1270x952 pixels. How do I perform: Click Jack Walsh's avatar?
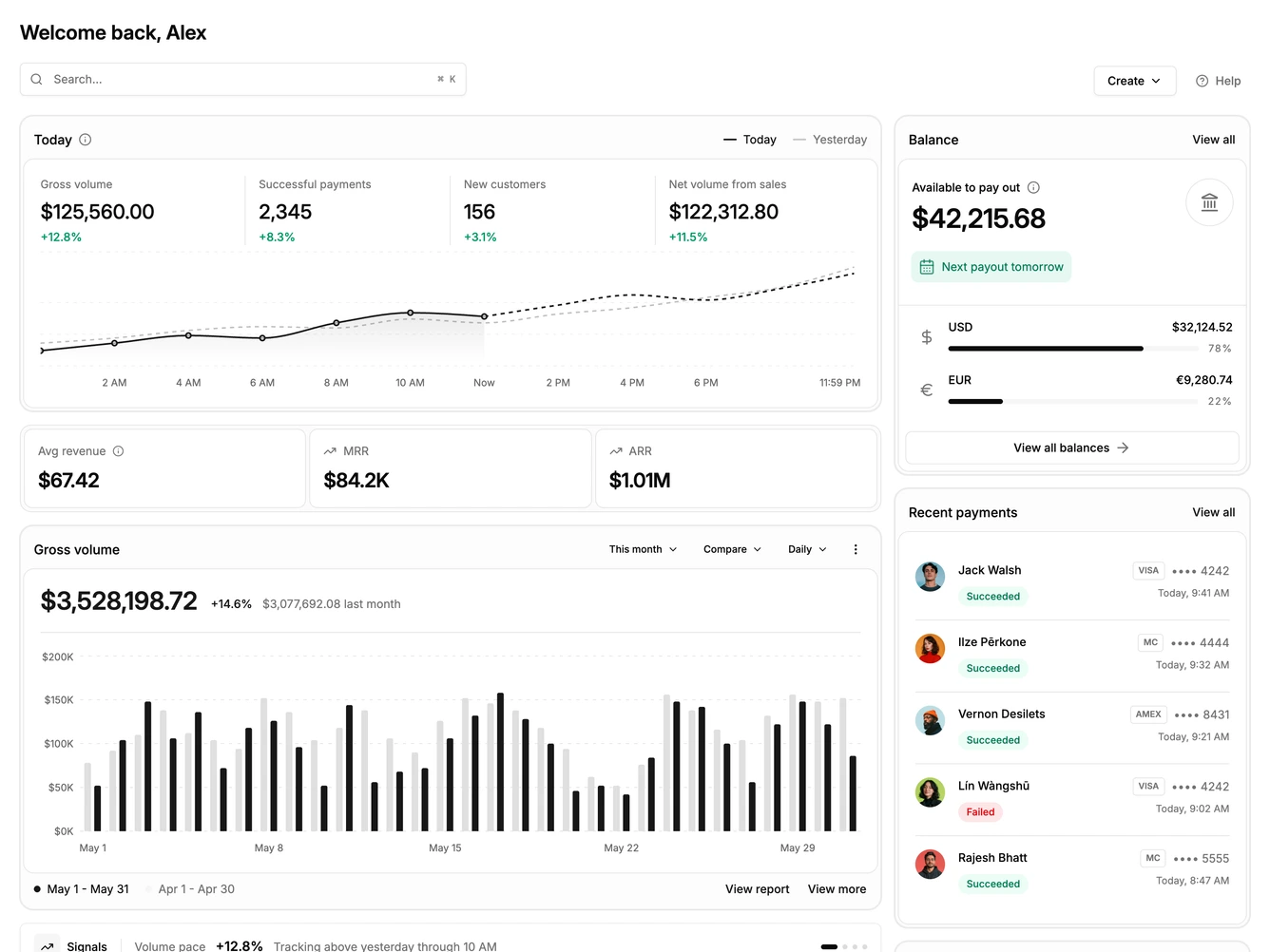tap(930, 576)
